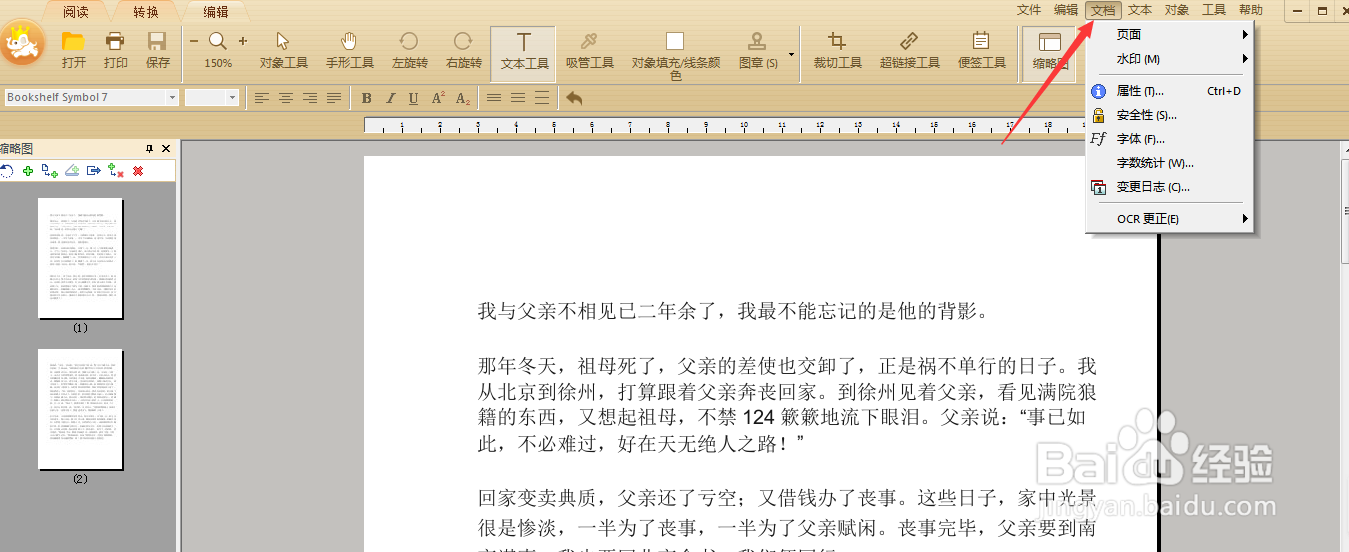Toggle superscript formatting
The width and height of the screenshot is (1349, 552).
(x=438, y=98)
